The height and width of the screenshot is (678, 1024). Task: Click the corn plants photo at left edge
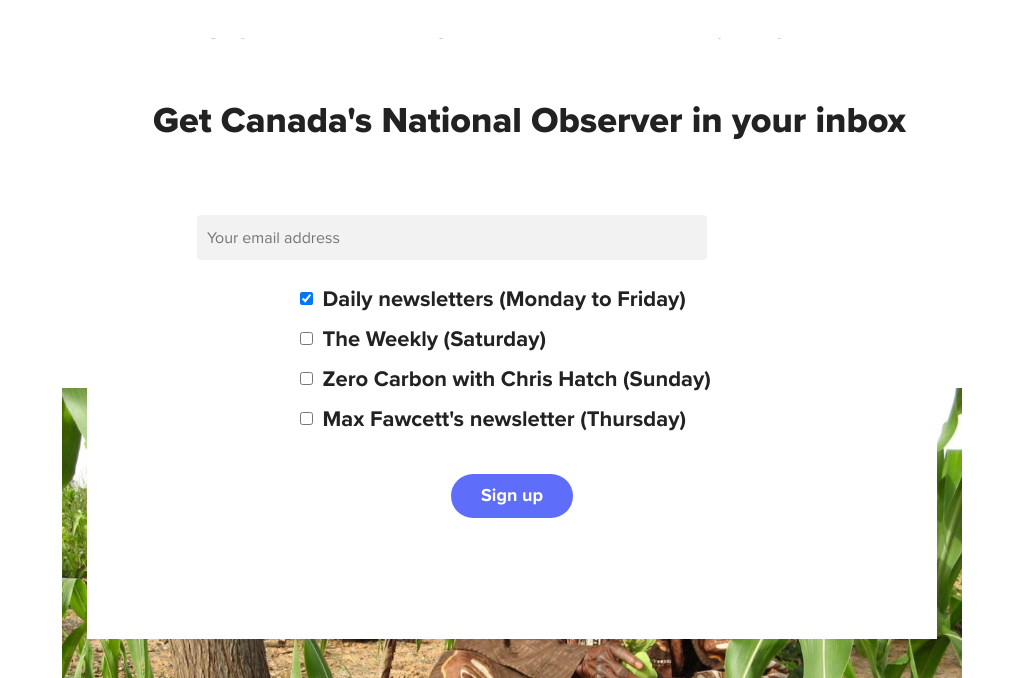tap(74, 520)
